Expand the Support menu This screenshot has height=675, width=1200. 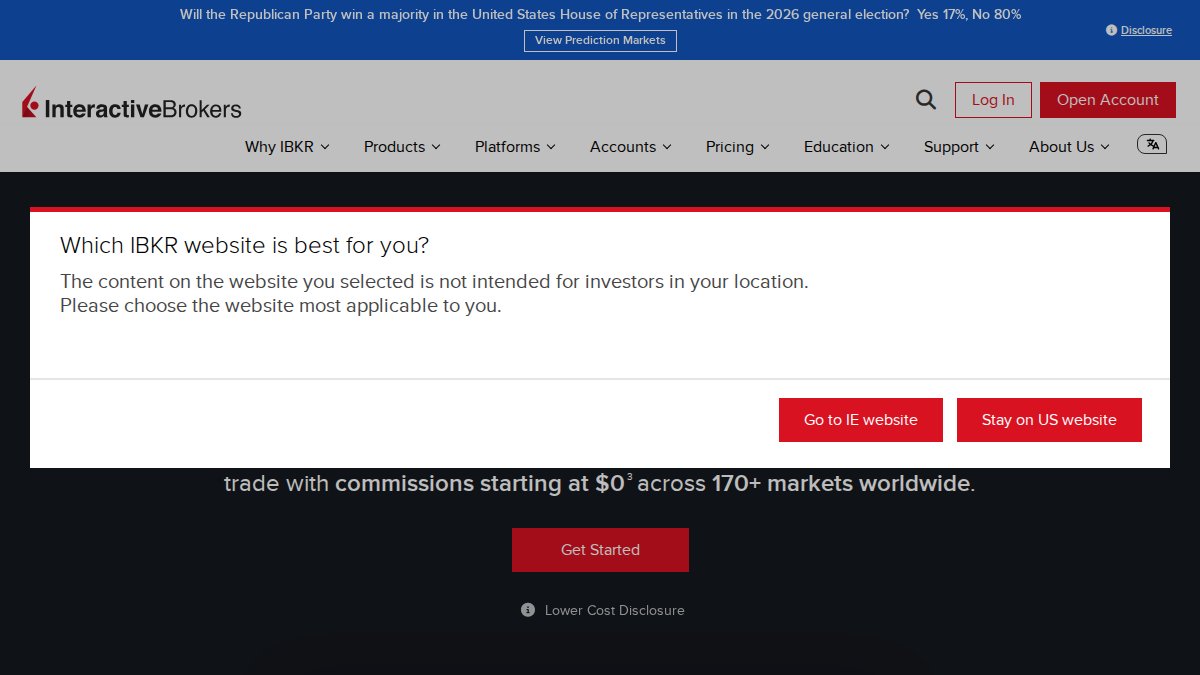click(960, 146)
